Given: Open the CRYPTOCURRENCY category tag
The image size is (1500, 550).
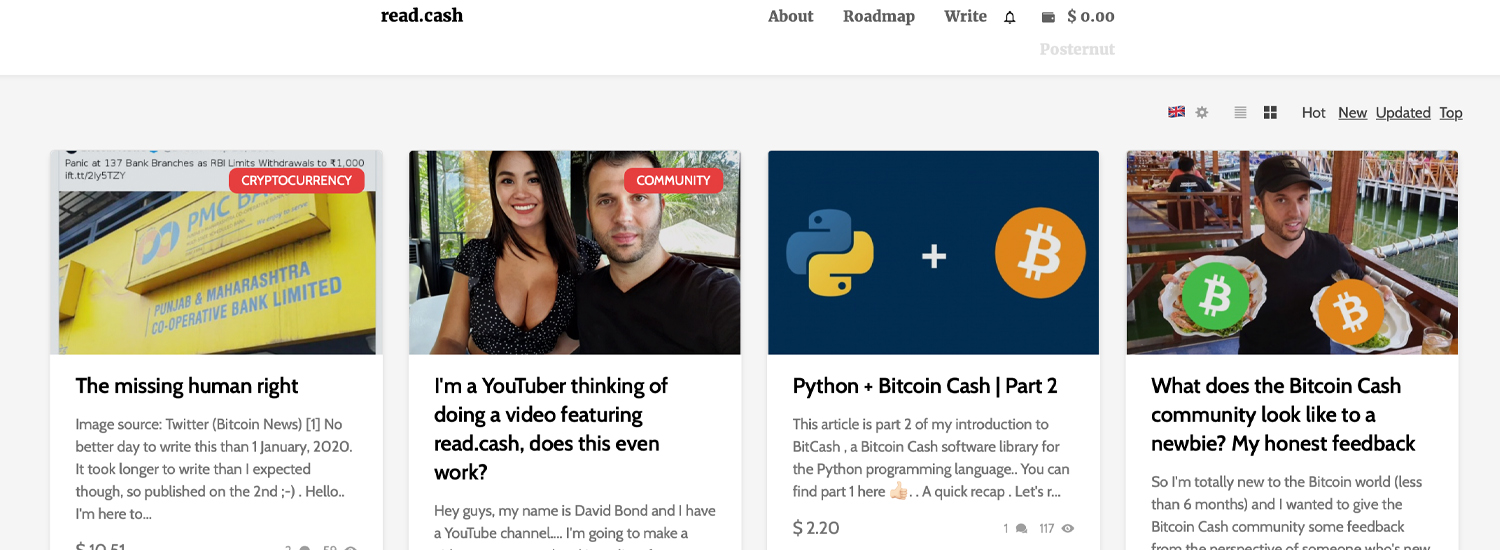Looking at the screenshot, I should coord(297,180).
